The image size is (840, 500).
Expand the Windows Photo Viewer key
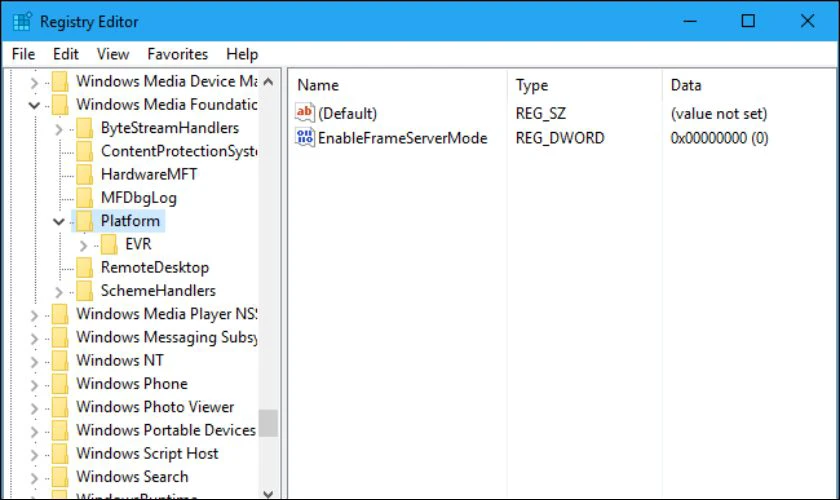coord(34,408)
